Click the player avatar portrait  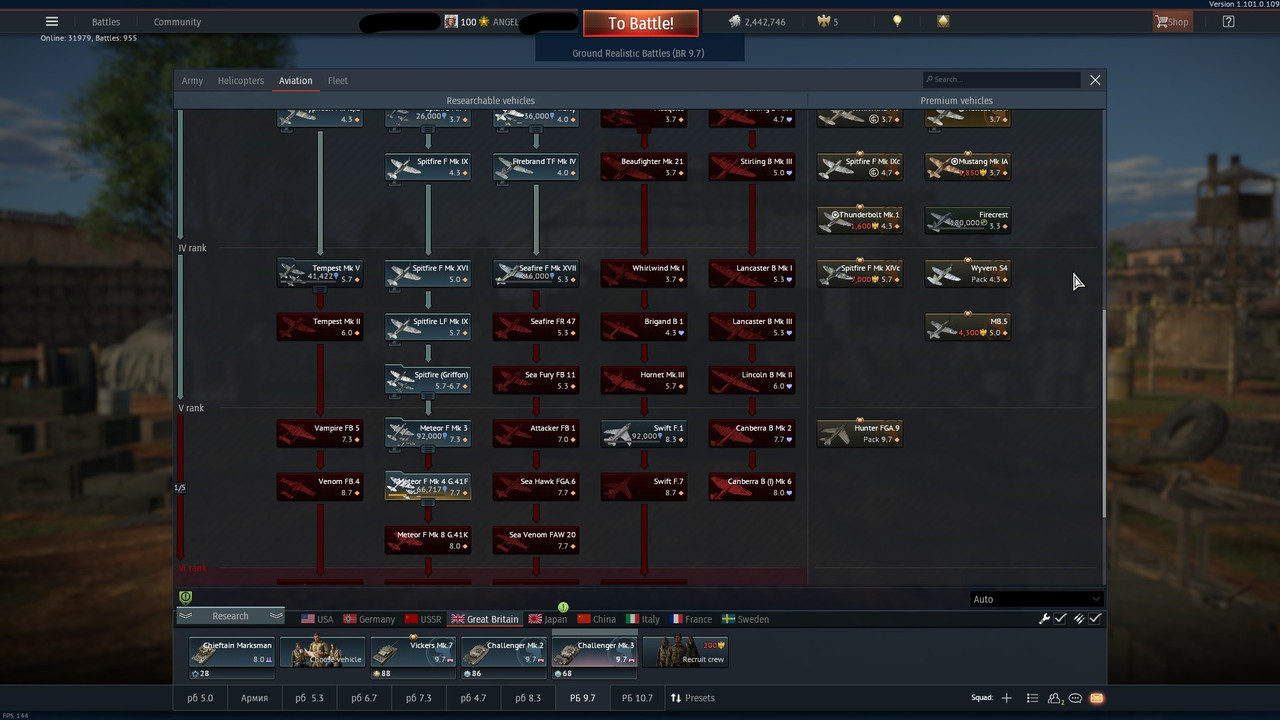pyautogui.click(x=451, y=22)
